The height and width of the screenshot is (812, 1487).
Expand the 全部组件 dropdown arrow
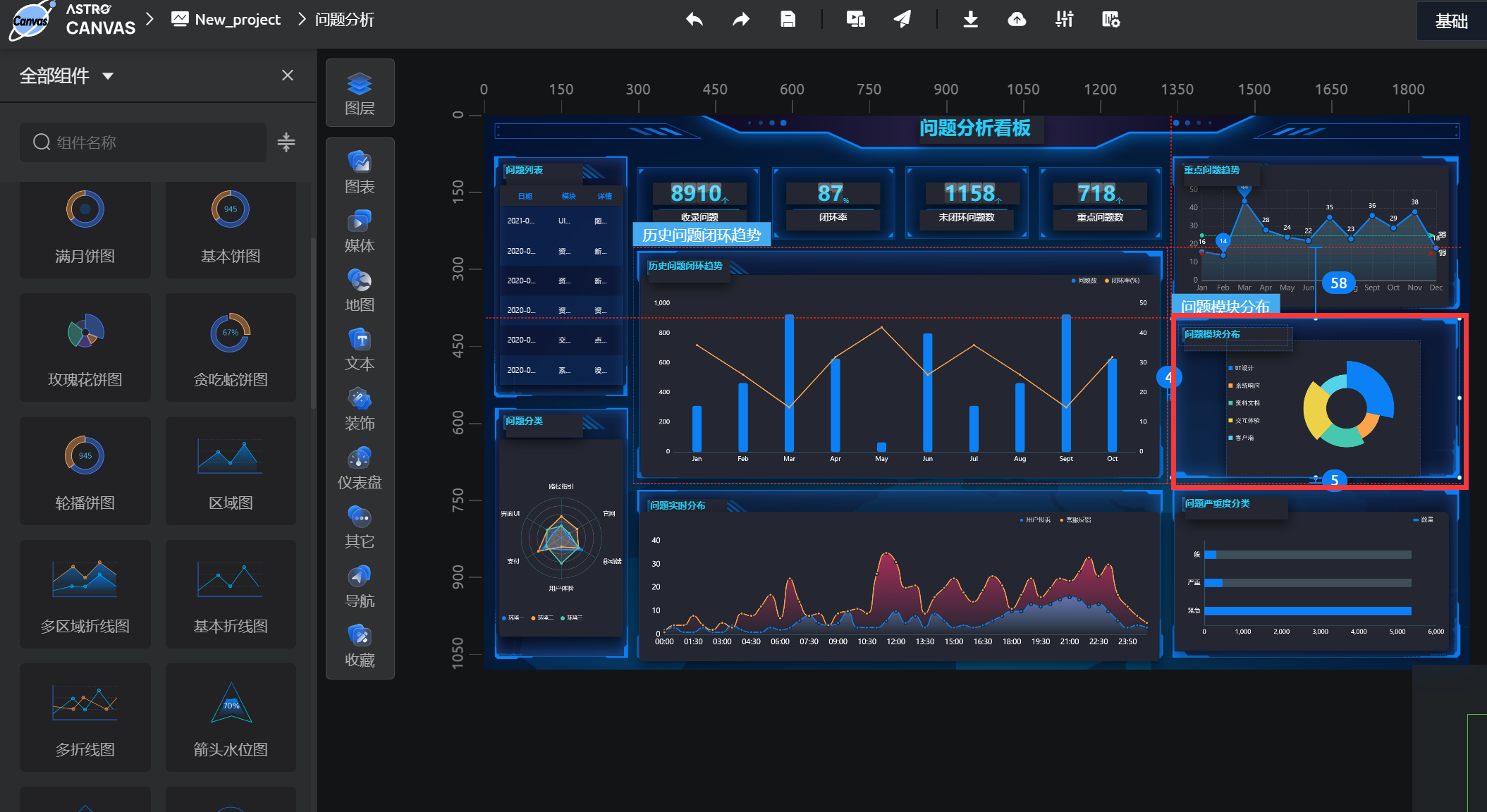pos(108,76)
